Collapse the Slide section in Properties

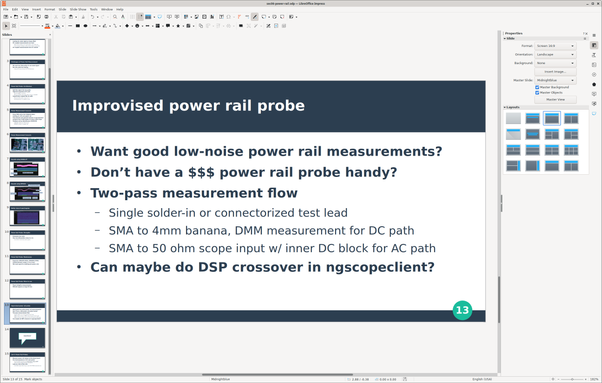[505, 38]
